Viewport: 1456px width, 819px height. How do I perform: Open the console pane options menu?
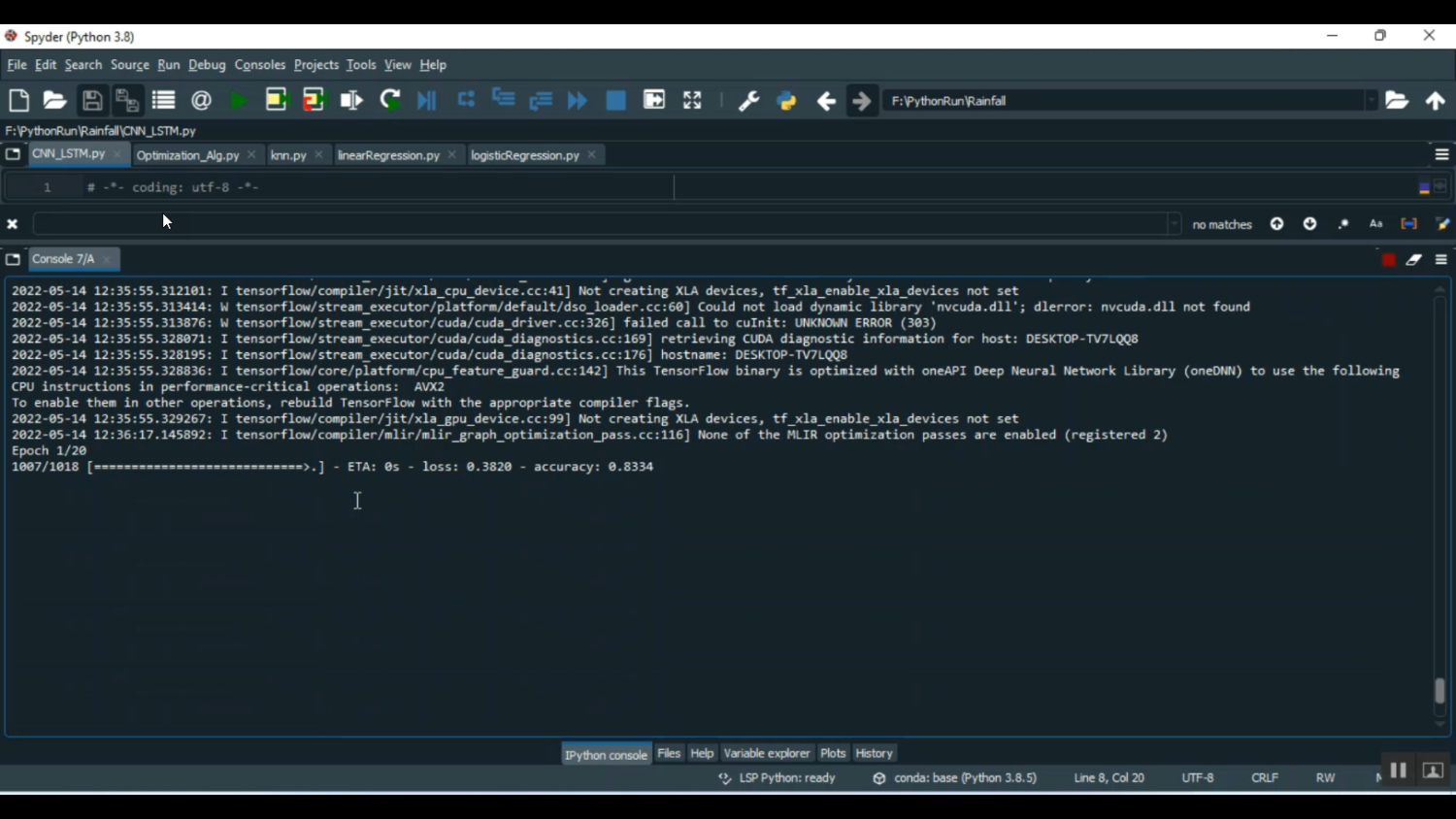[1441, 260]
